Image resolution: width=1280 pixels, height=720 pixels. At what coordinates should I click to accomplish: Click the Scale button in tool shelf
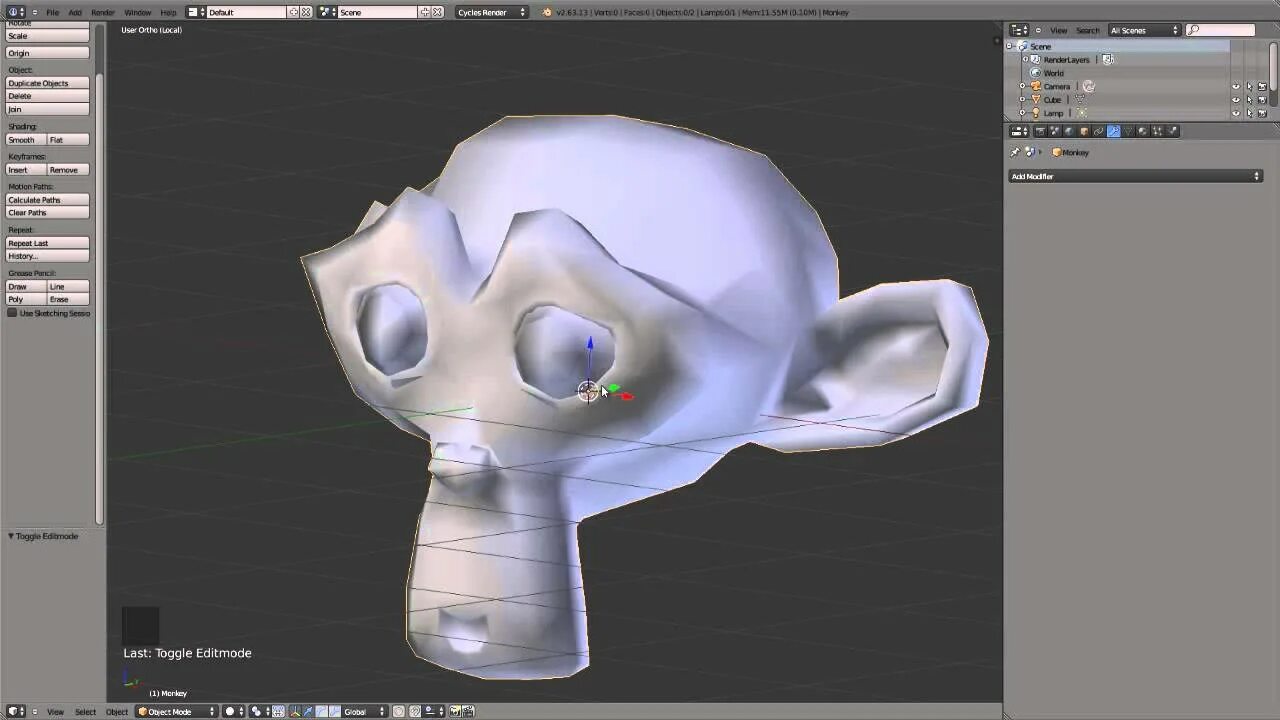pos(48,36)
